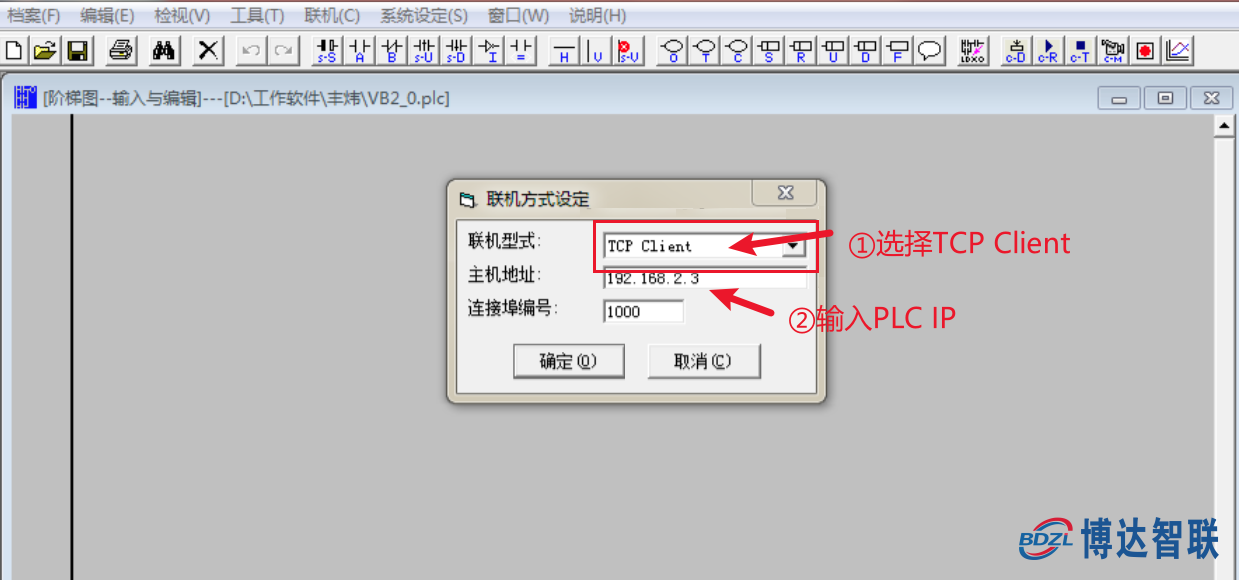1239x580 pixels.
Task: Click the c-M monitor camera icon
Action: 1112,50
